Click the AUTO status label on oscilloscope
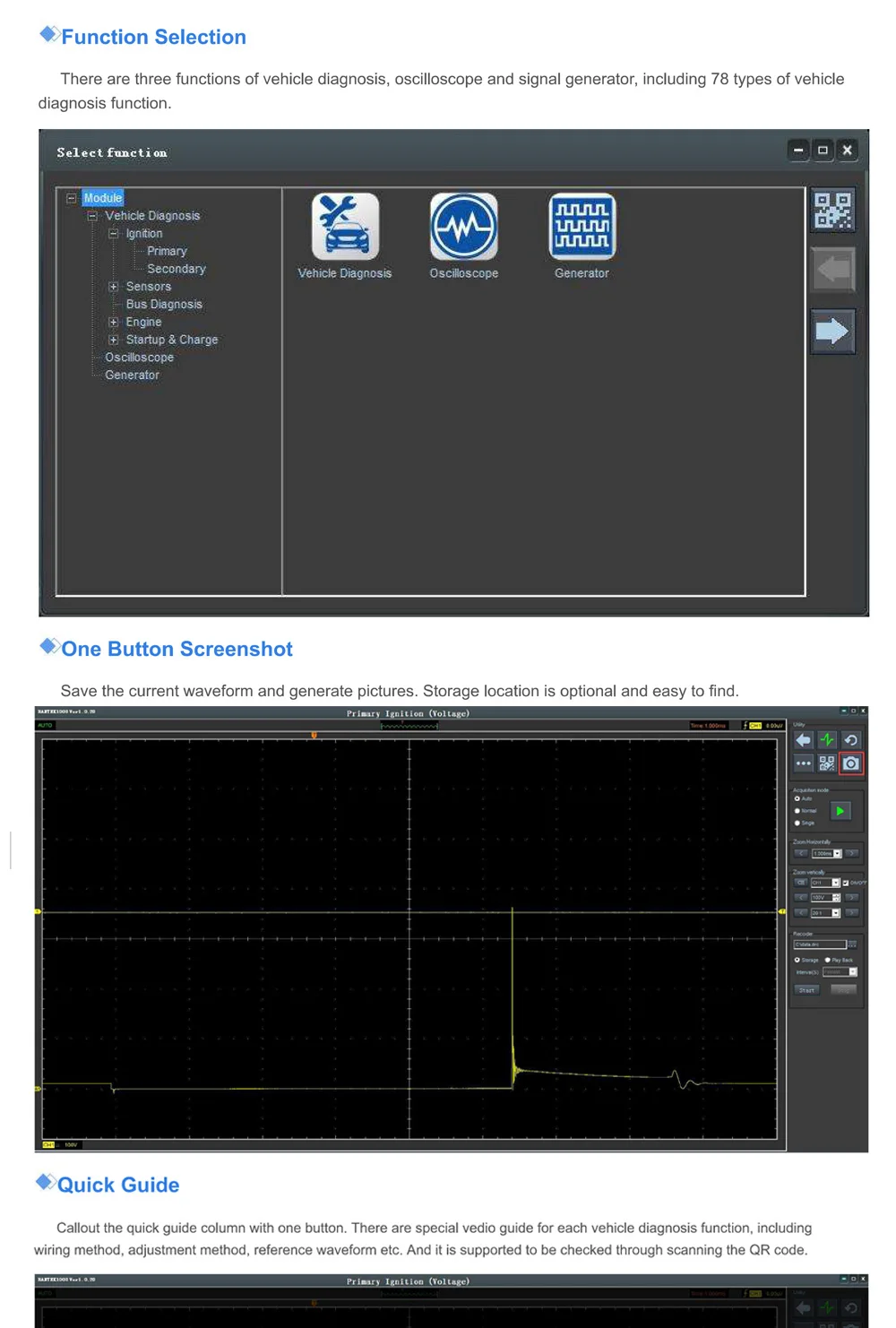896x1328 pixels. pyautogui.click(x=45, y=725)
